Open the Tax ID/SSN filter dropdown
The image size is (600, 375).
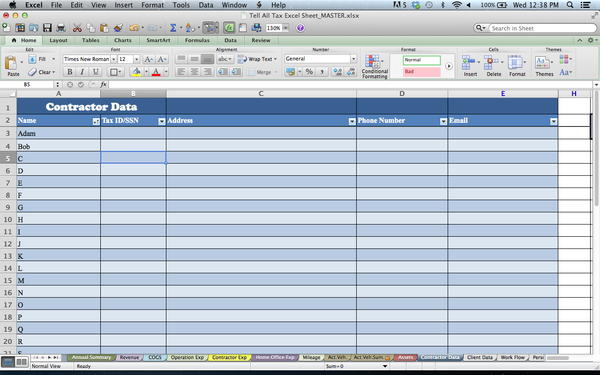161,121
